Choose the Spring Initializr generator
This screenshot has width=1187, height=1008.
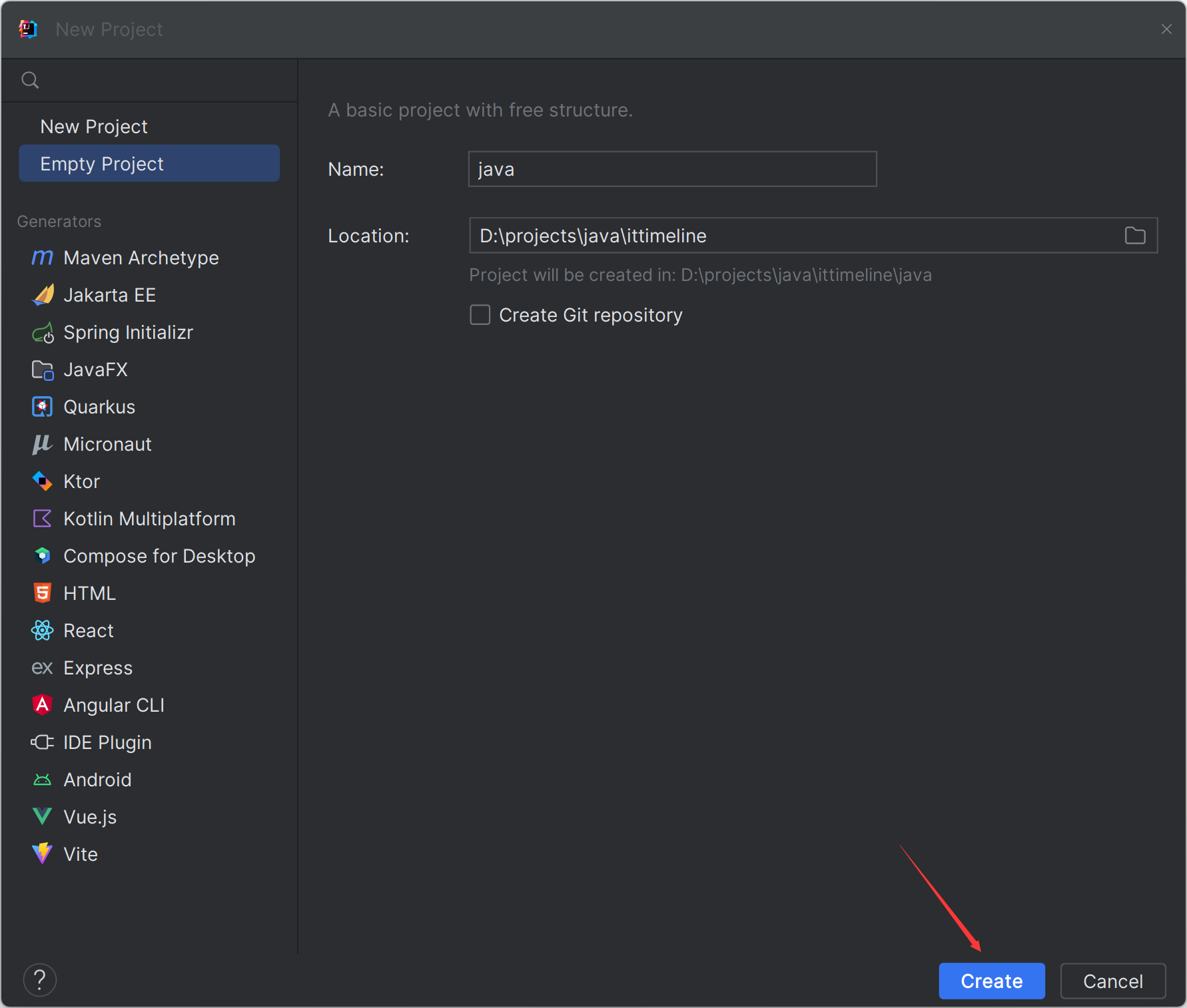click(x=149, y=332)
